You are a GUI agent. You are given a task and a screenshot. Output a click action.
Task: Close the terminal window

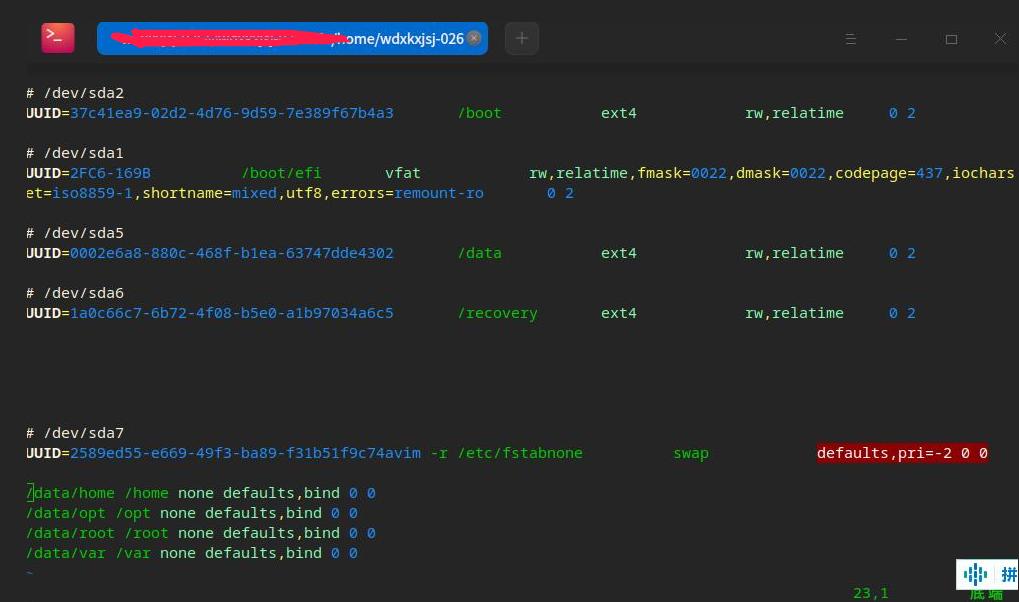[1000, 39]
